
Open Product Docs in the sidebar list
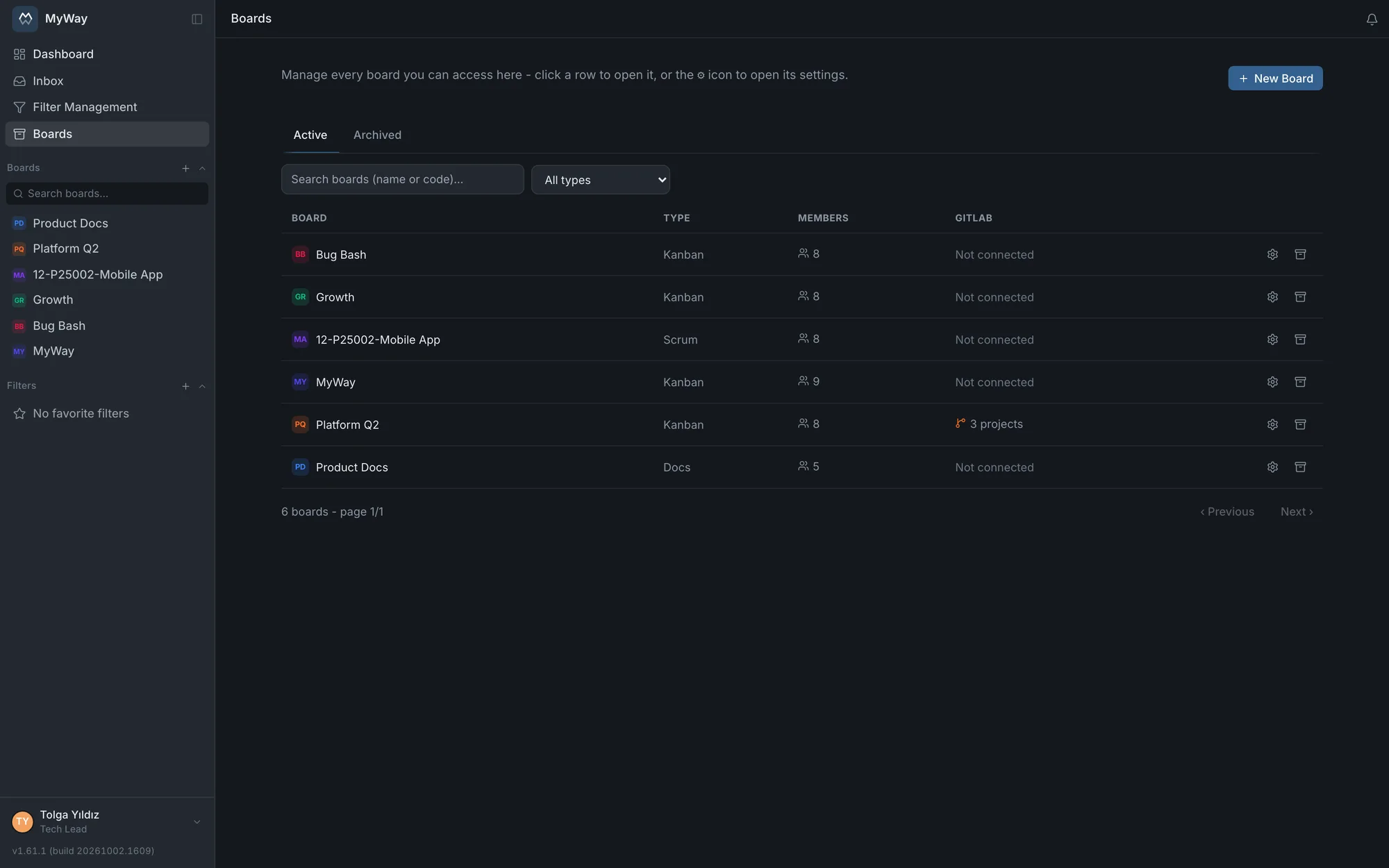[x=107, y=223]
